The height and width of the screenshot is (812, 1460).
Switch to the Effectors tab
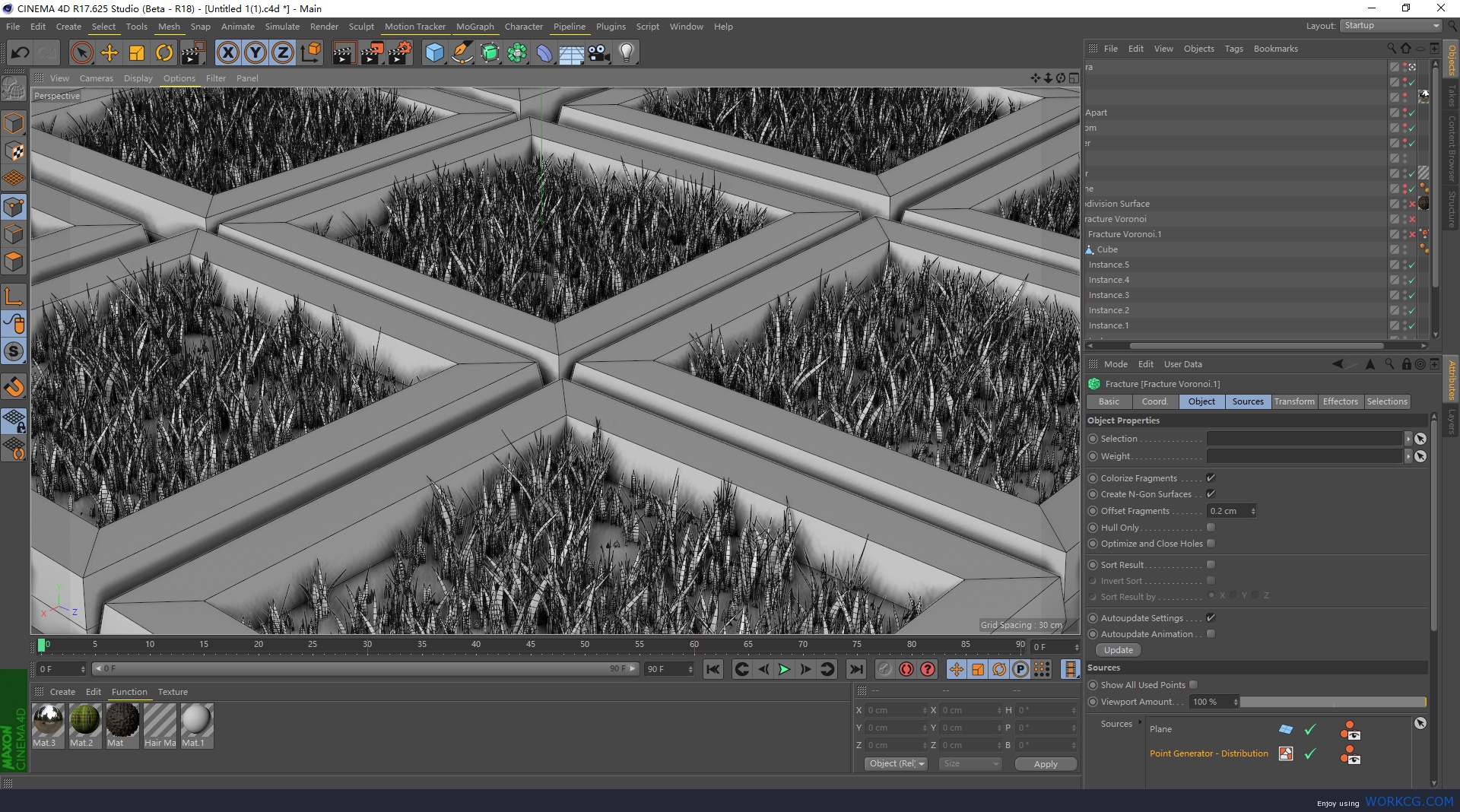[x=1340, y=401]
